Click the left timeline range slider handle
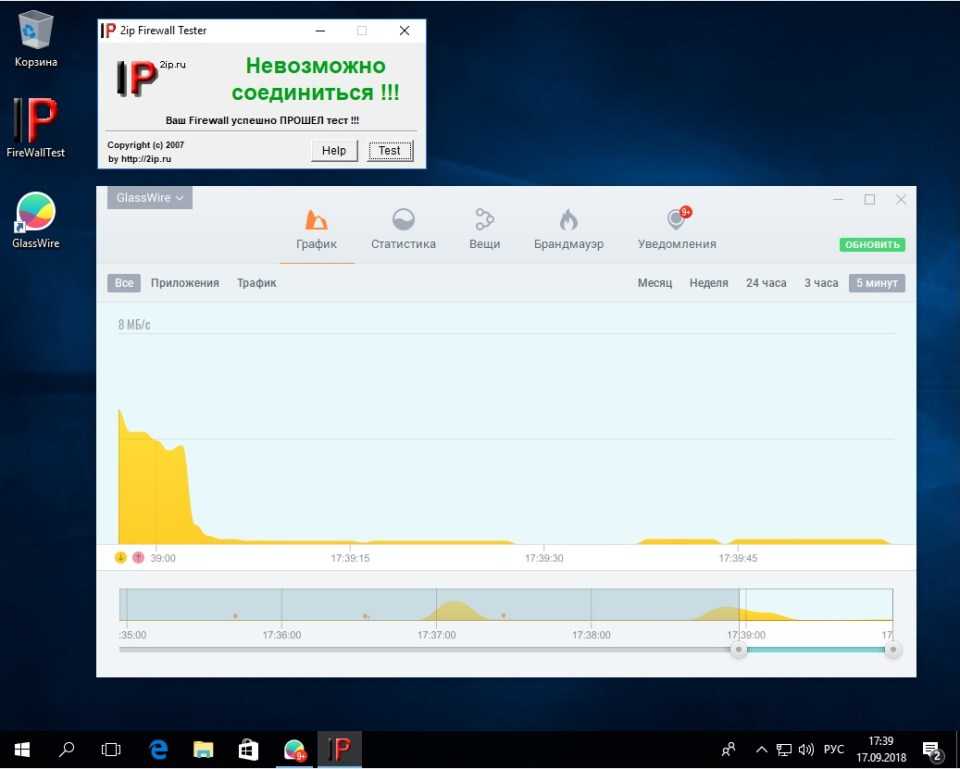The height and width of the screenshot is (769, 960). tap(739, 650)
